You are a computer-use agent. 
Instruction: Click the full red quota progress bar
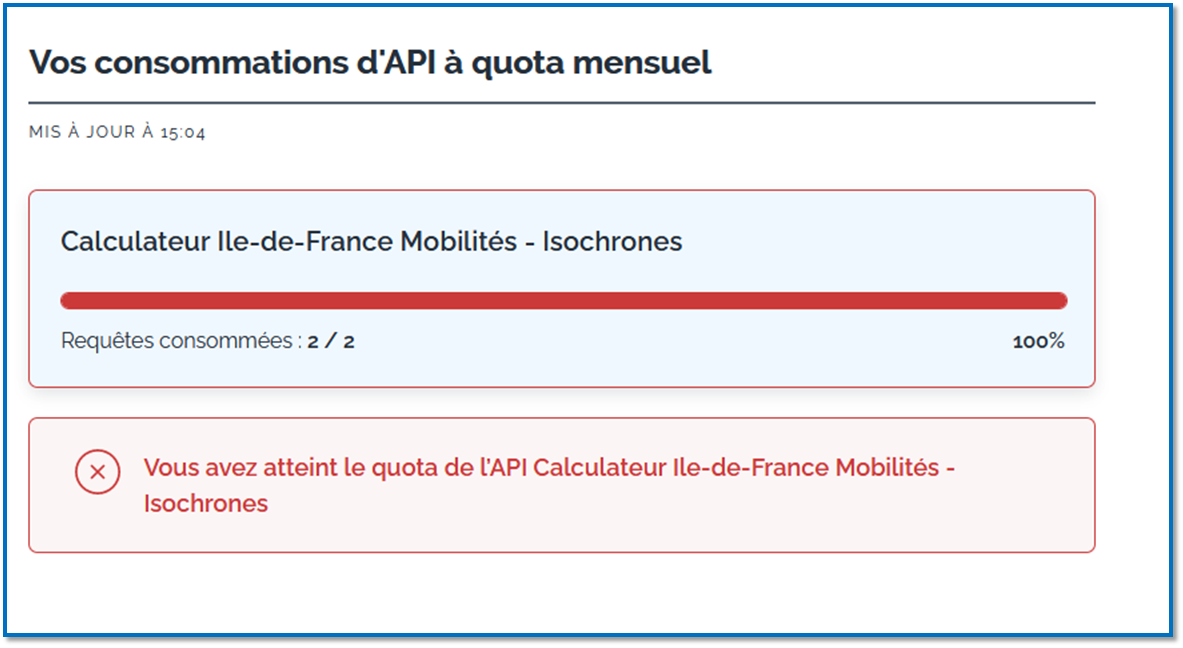[x=564, y=301]
